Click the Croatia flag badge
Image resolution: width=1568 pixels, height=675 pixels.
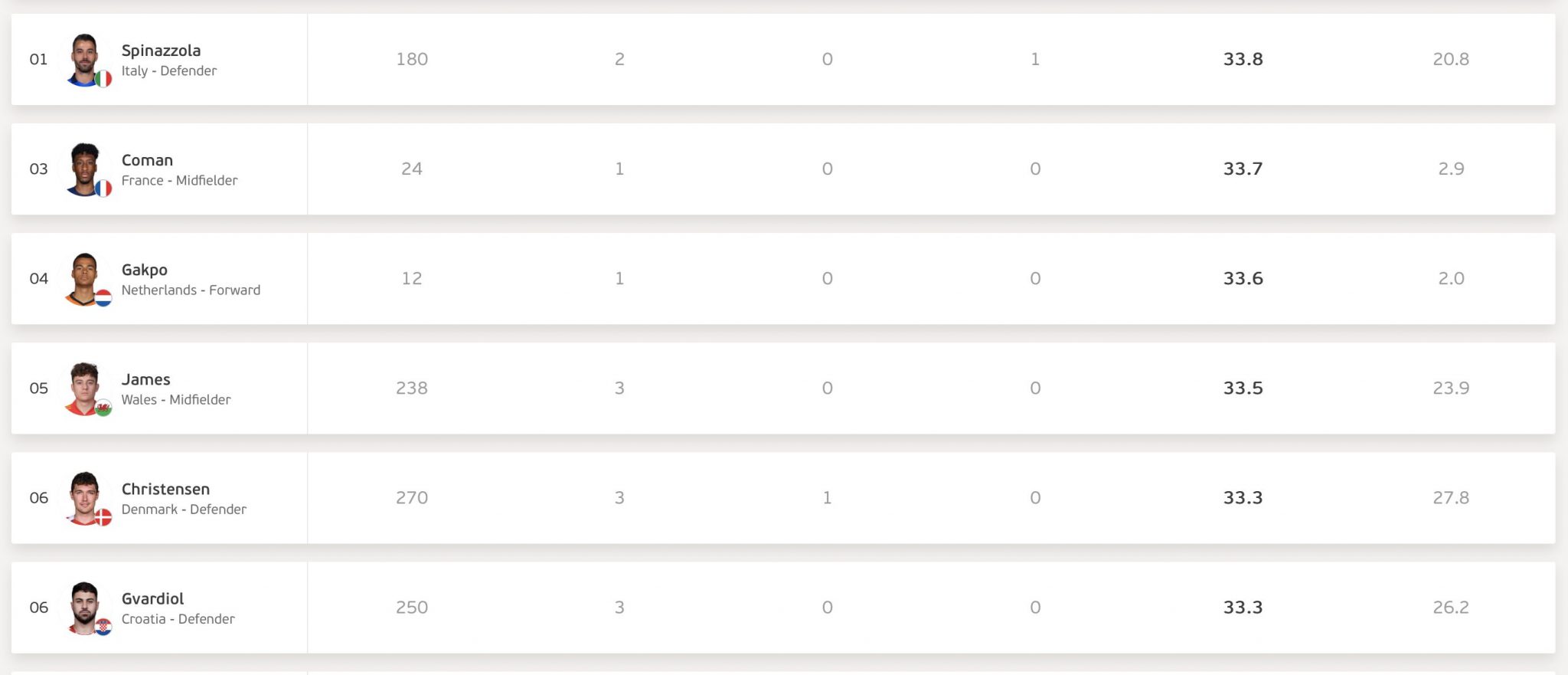(103, 627)
